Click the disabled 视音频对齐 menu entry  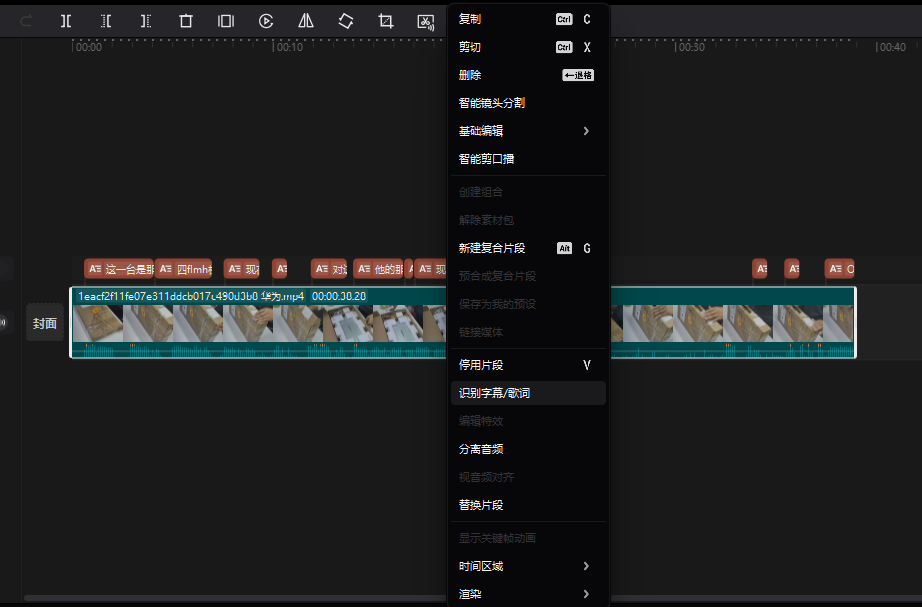pos(528,477)
